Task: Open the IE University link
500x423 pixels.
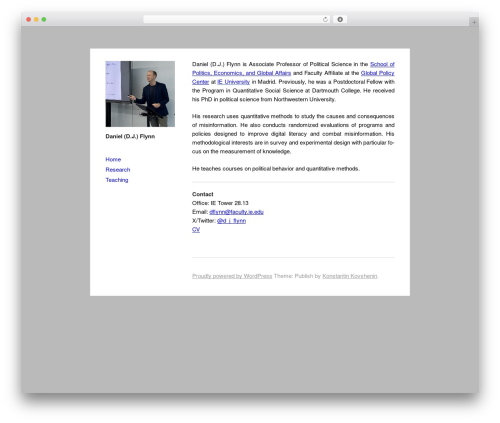Action: [x=233, y=82]
